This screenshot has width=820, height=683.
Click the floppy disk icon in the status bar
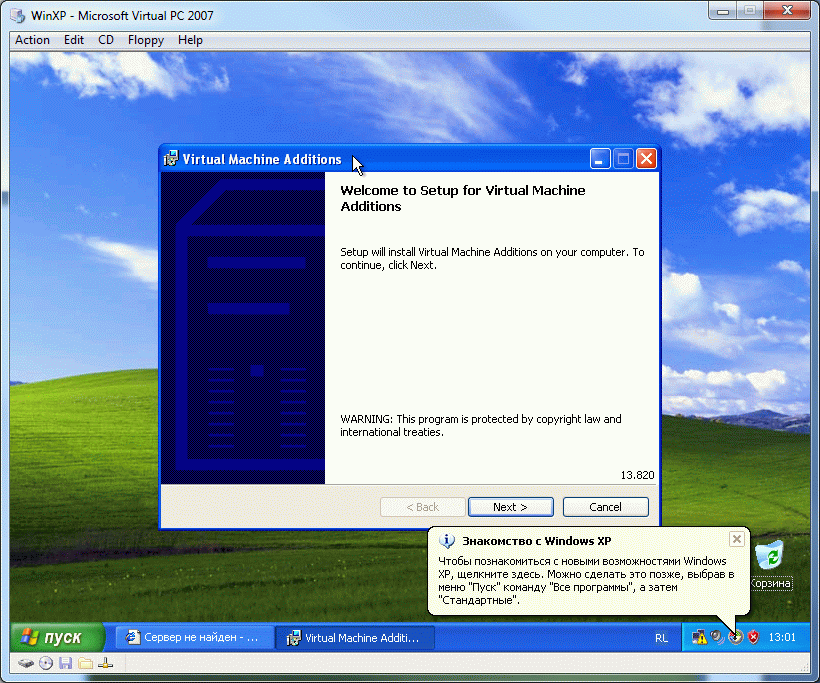(x=63, y=663)
